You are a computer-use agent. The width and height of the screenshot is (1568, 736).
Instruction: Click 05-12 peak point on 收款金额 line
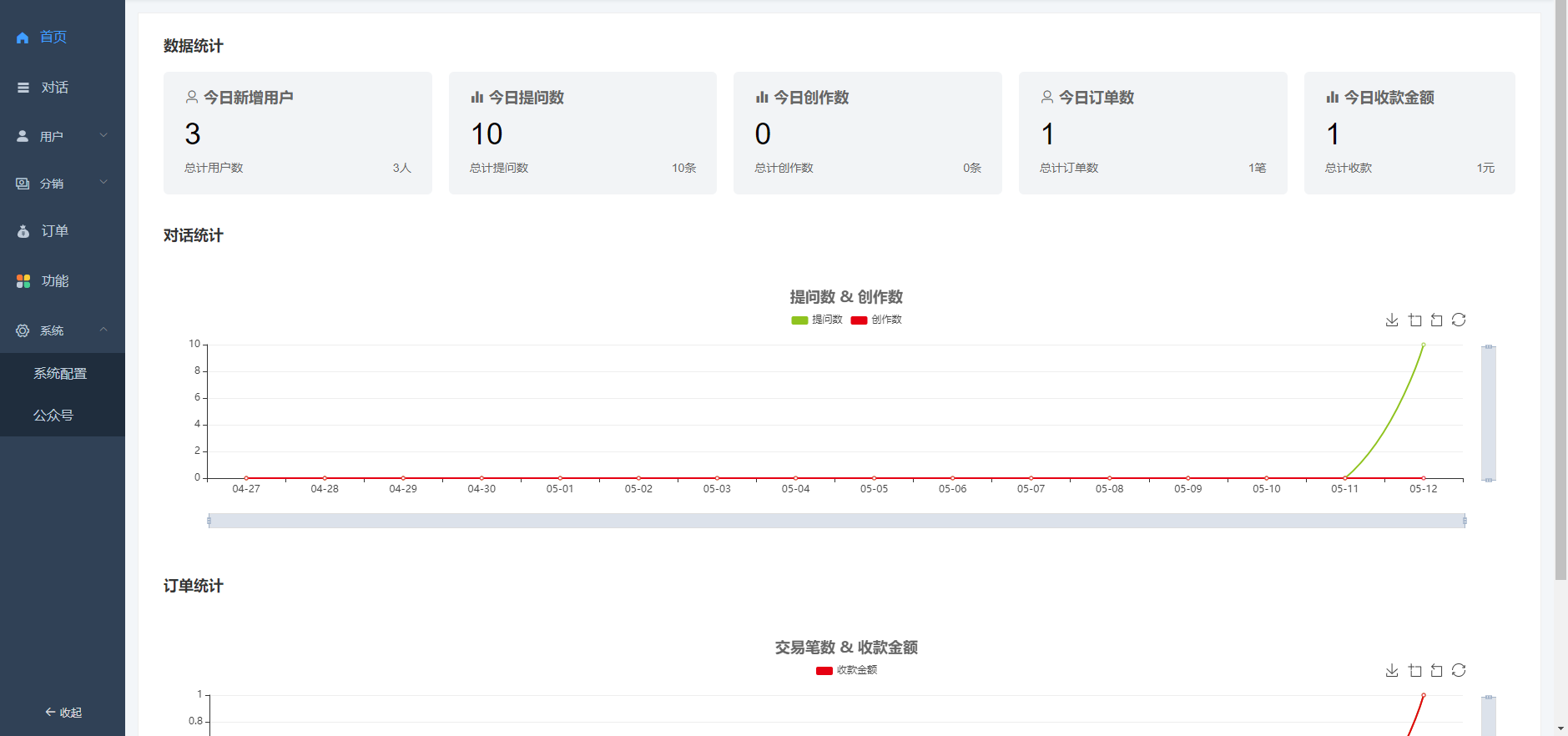click(1424, 695)
